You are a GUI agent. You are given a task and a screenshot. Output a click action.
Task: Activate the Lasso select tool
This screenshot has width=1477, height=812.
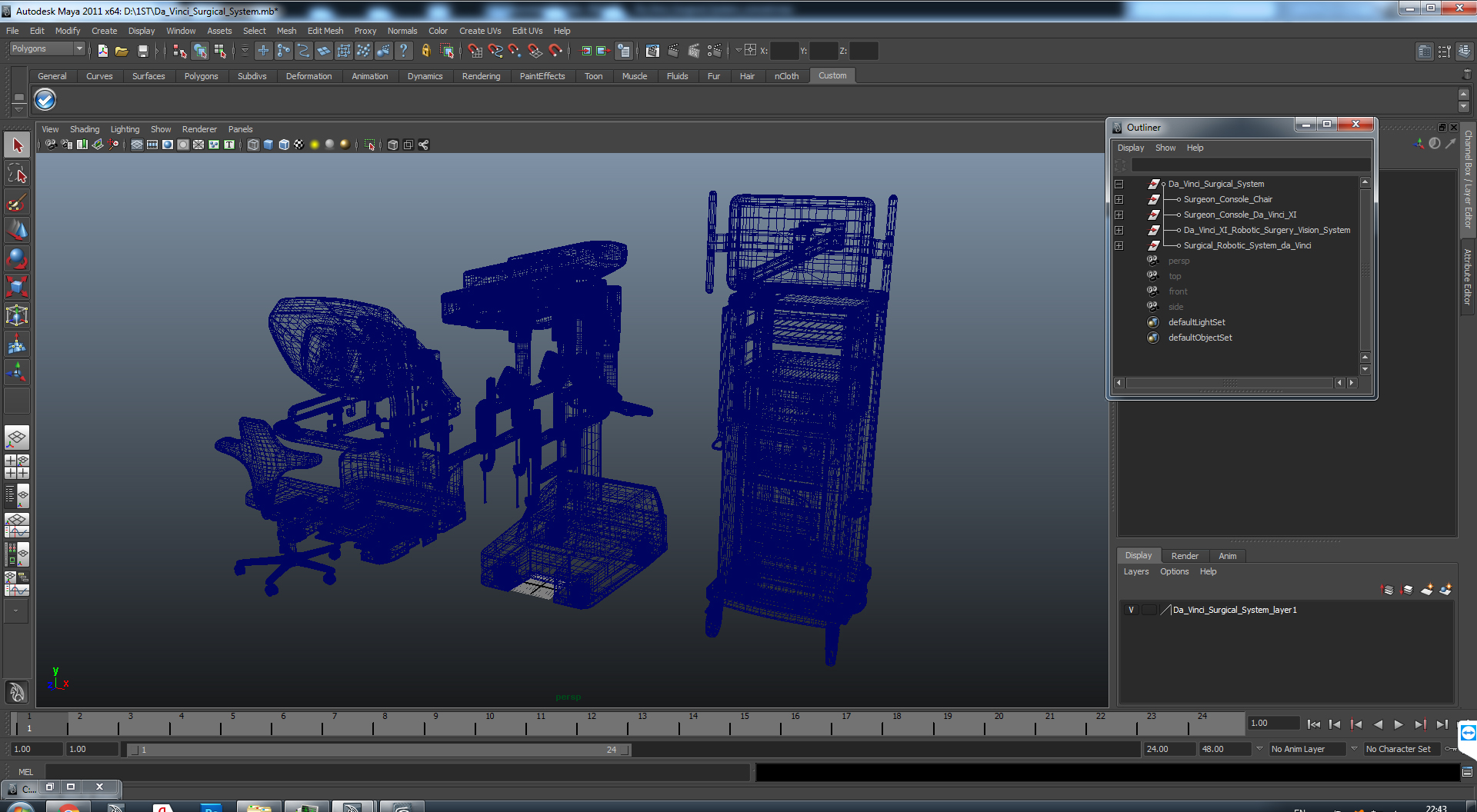[x=17, y=174]
